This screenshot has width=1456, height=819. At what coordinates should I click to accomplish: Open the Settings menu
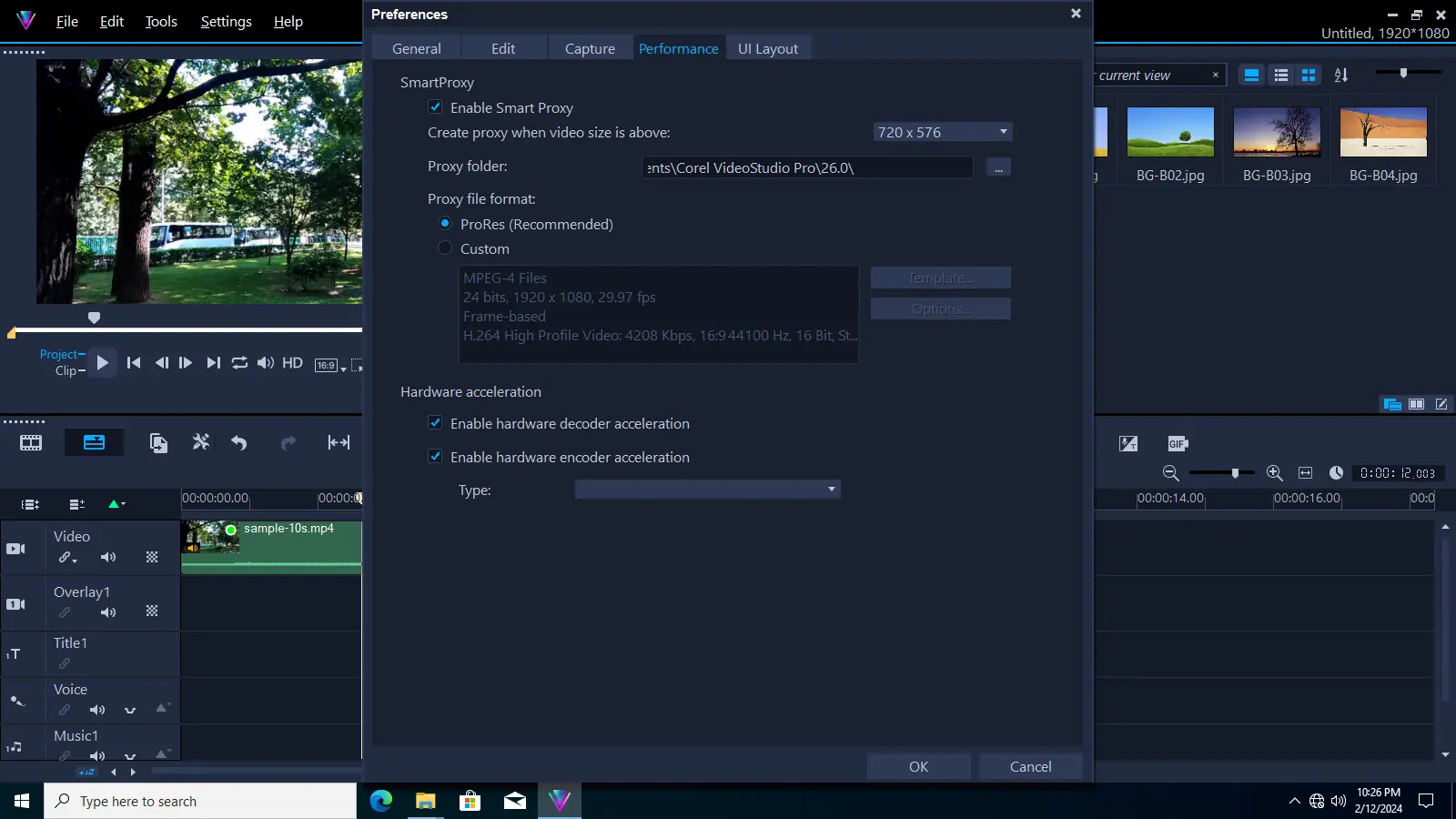click(x=226, y=21)
